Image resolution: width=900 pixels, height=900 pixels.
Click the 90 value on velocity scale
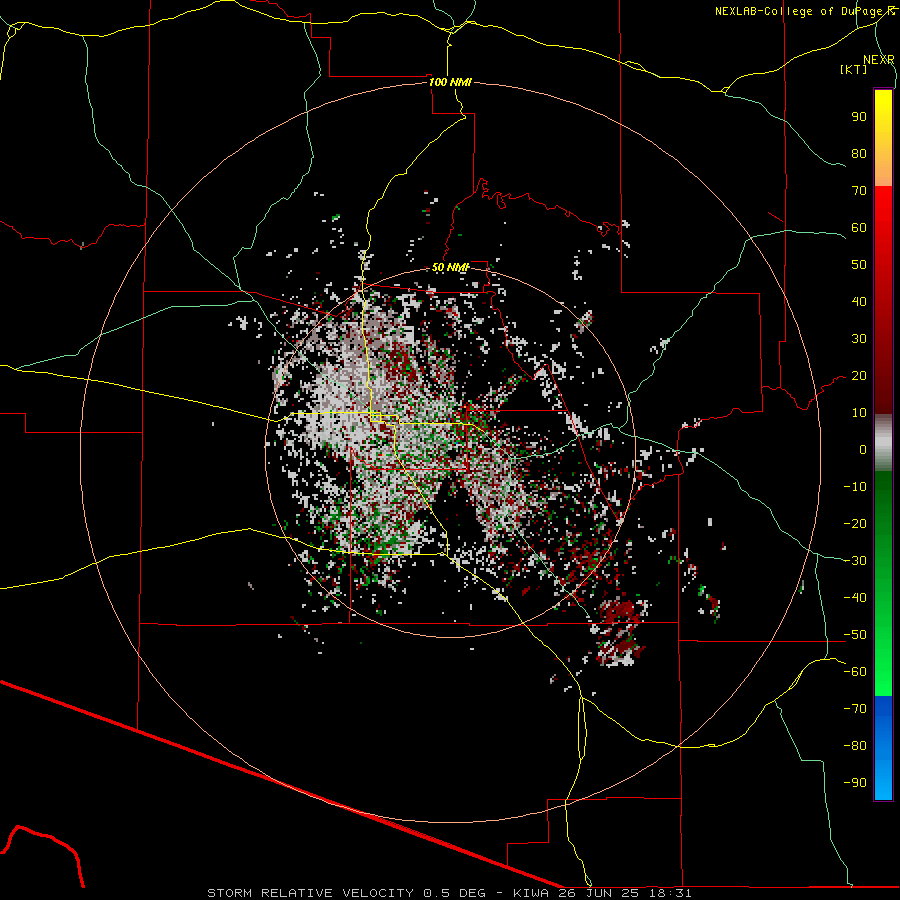859,117
